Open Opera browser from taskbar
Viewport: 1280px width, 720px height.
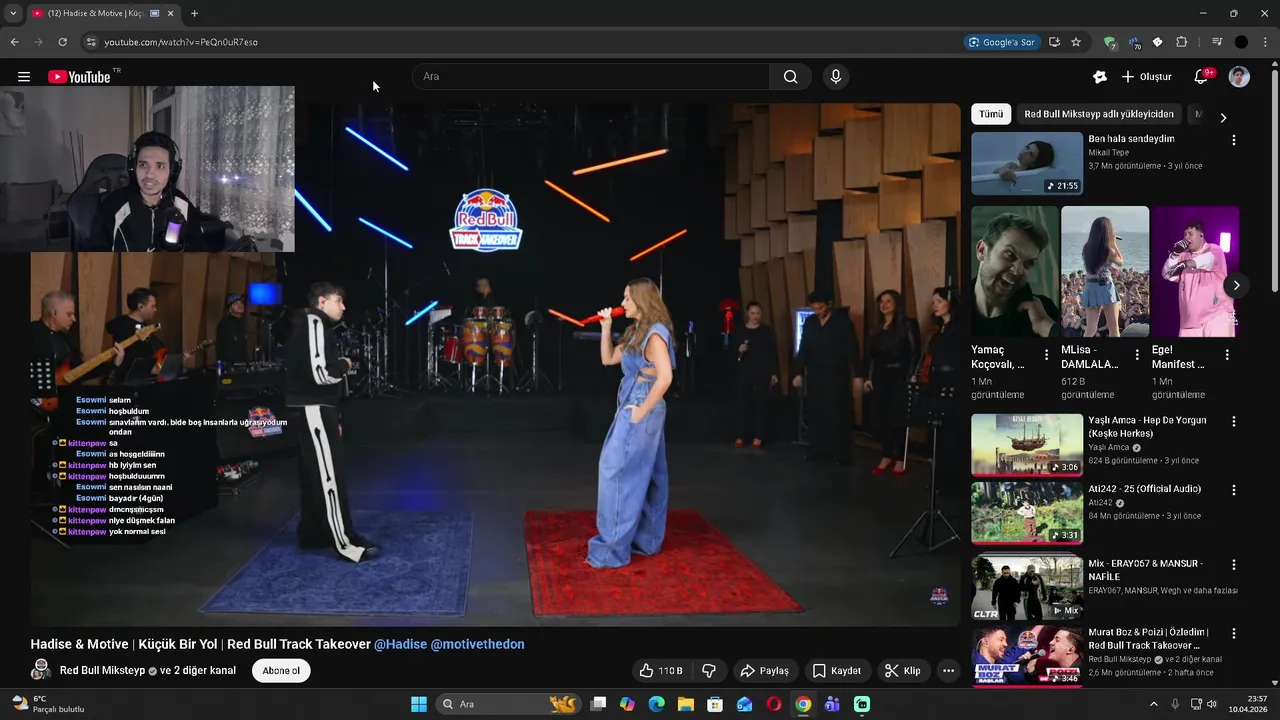click(773, 704)
